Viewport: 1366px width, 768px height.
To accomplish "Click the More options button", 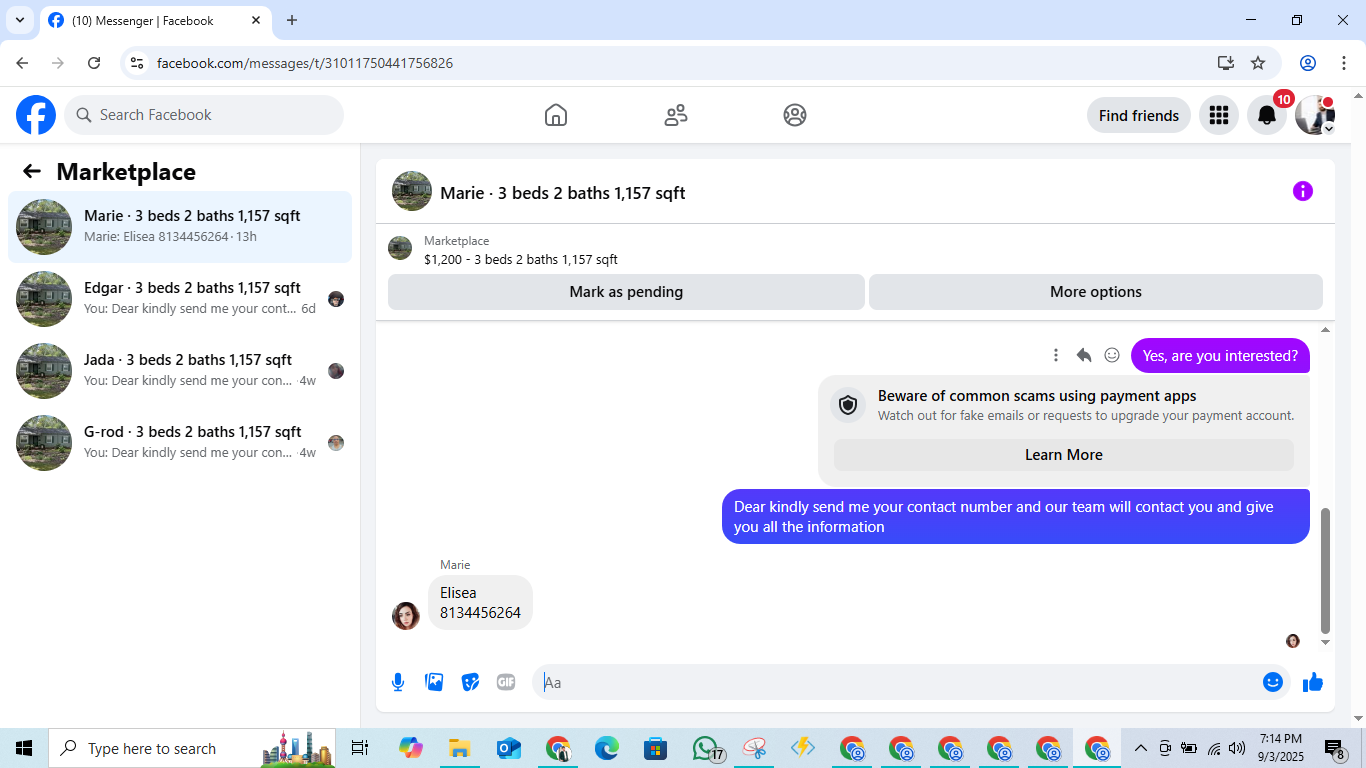I will [x=1096, y=292].
